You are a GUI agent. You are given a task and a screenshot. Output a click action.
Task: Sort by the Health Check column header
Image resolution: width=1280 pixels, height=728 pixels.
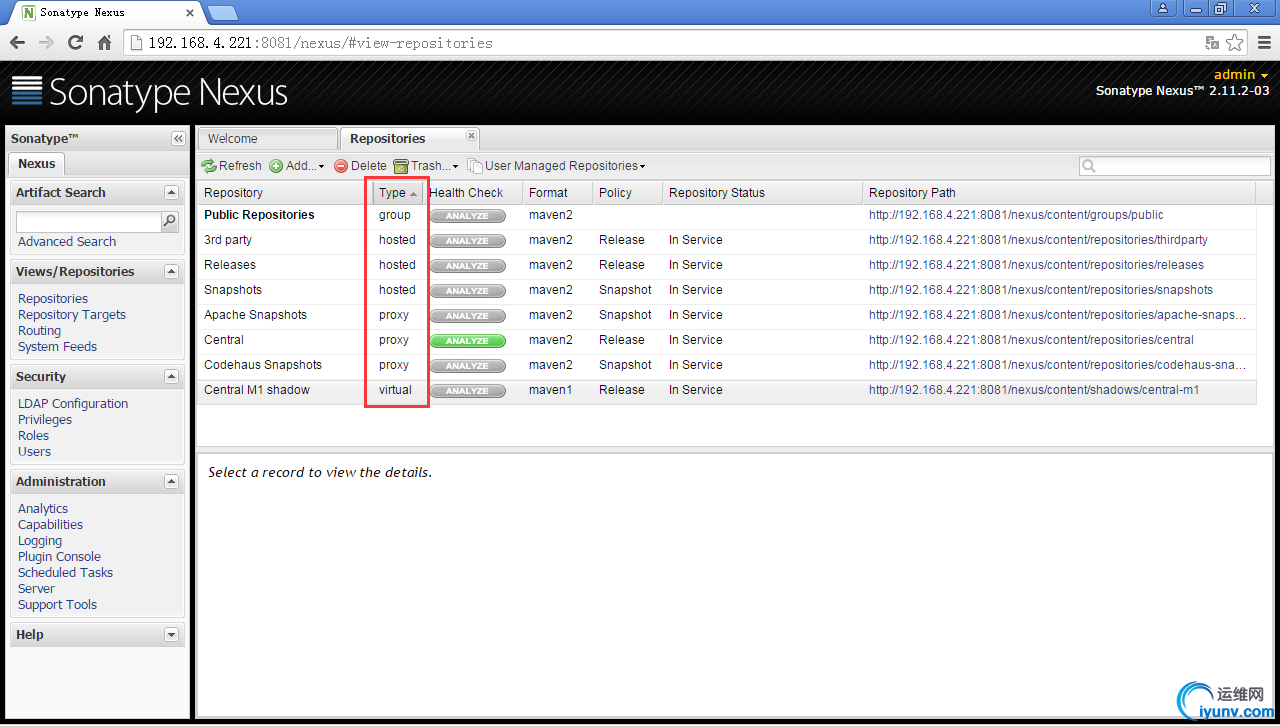coord(472,193)
